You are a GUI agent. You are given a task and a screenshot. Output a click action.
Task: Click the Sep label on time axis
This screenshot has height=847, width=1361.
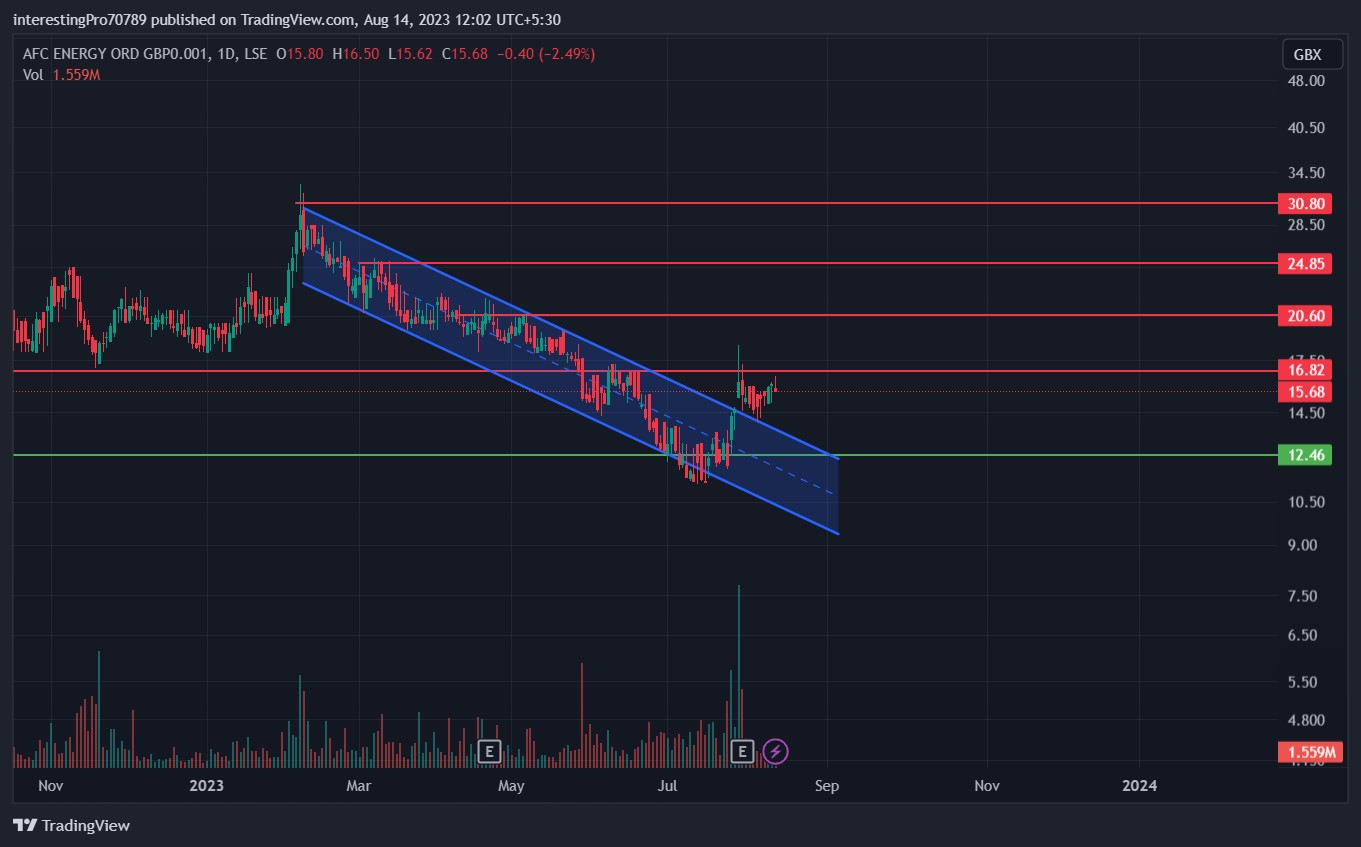827,786
